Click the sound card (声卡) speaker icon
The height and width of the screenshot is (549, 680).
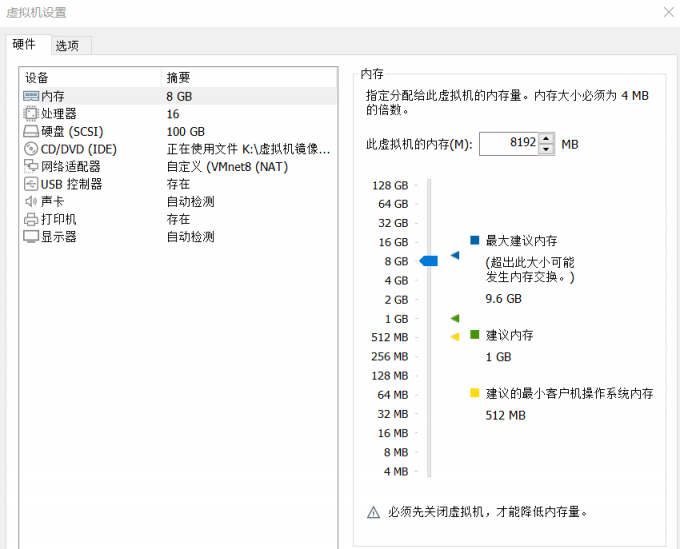(x=30, y=202)
